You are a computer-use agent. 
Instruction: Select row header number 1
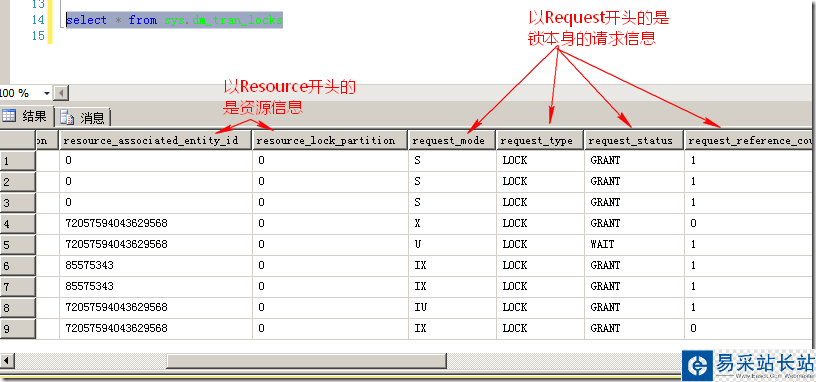18,161
